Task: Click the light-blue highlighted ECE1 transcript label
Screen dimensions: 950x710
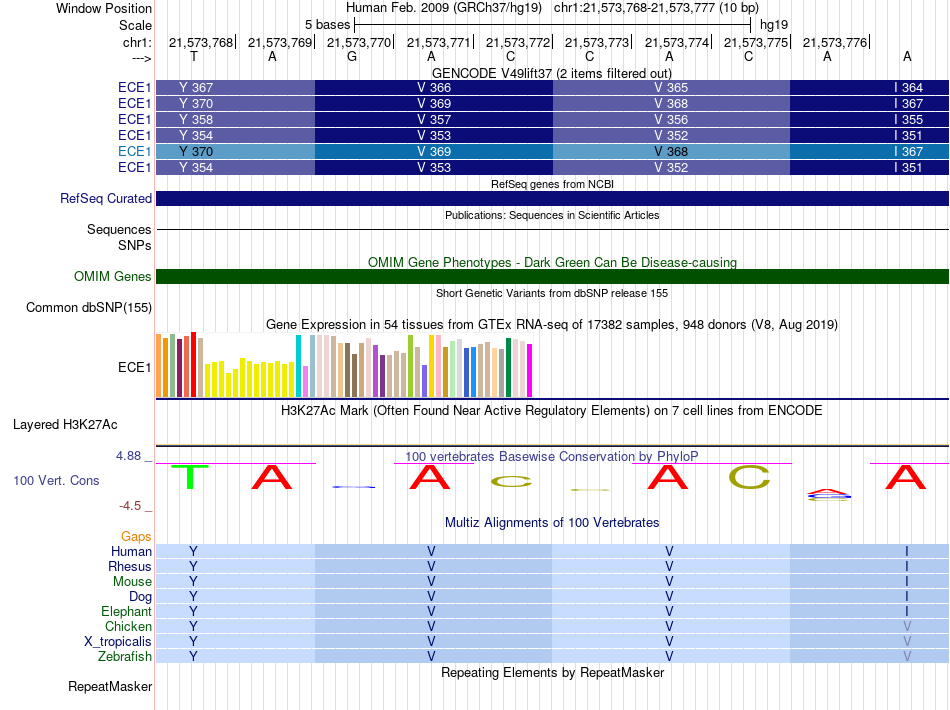Action: pyautogui.click(x=134, y=151)
